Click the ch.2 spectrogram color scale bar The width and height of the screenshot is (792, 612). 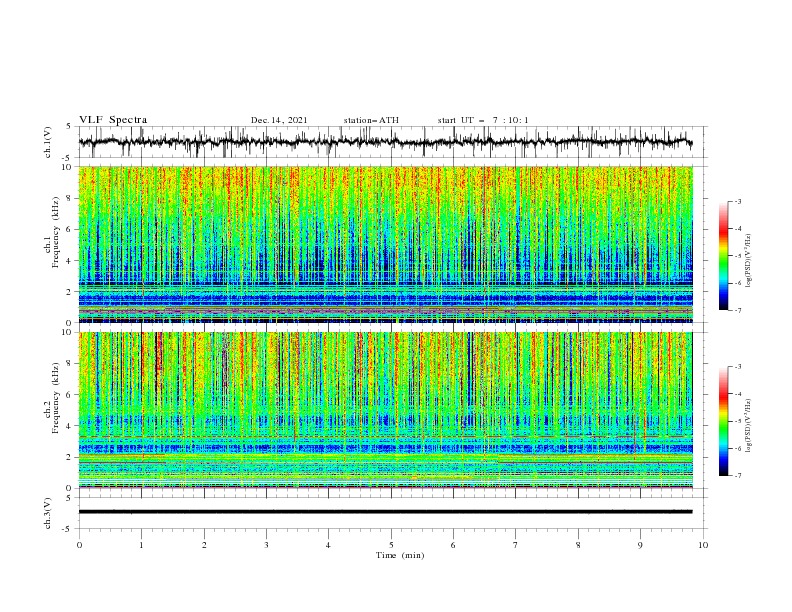coord(723,421)
